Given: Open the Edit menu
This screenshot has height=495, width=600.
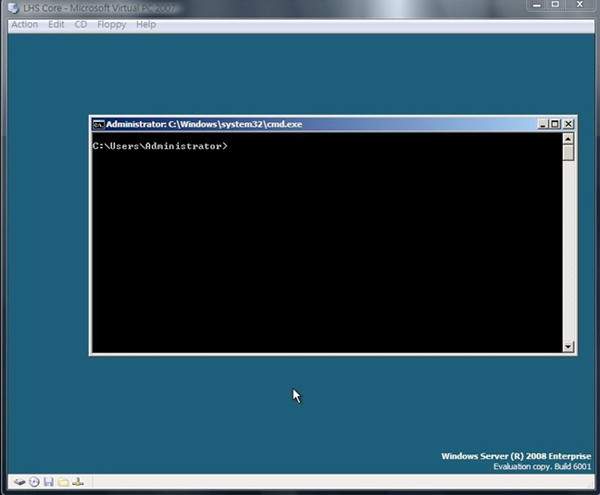Looking at the screenshot, I should tap(56, 24).
